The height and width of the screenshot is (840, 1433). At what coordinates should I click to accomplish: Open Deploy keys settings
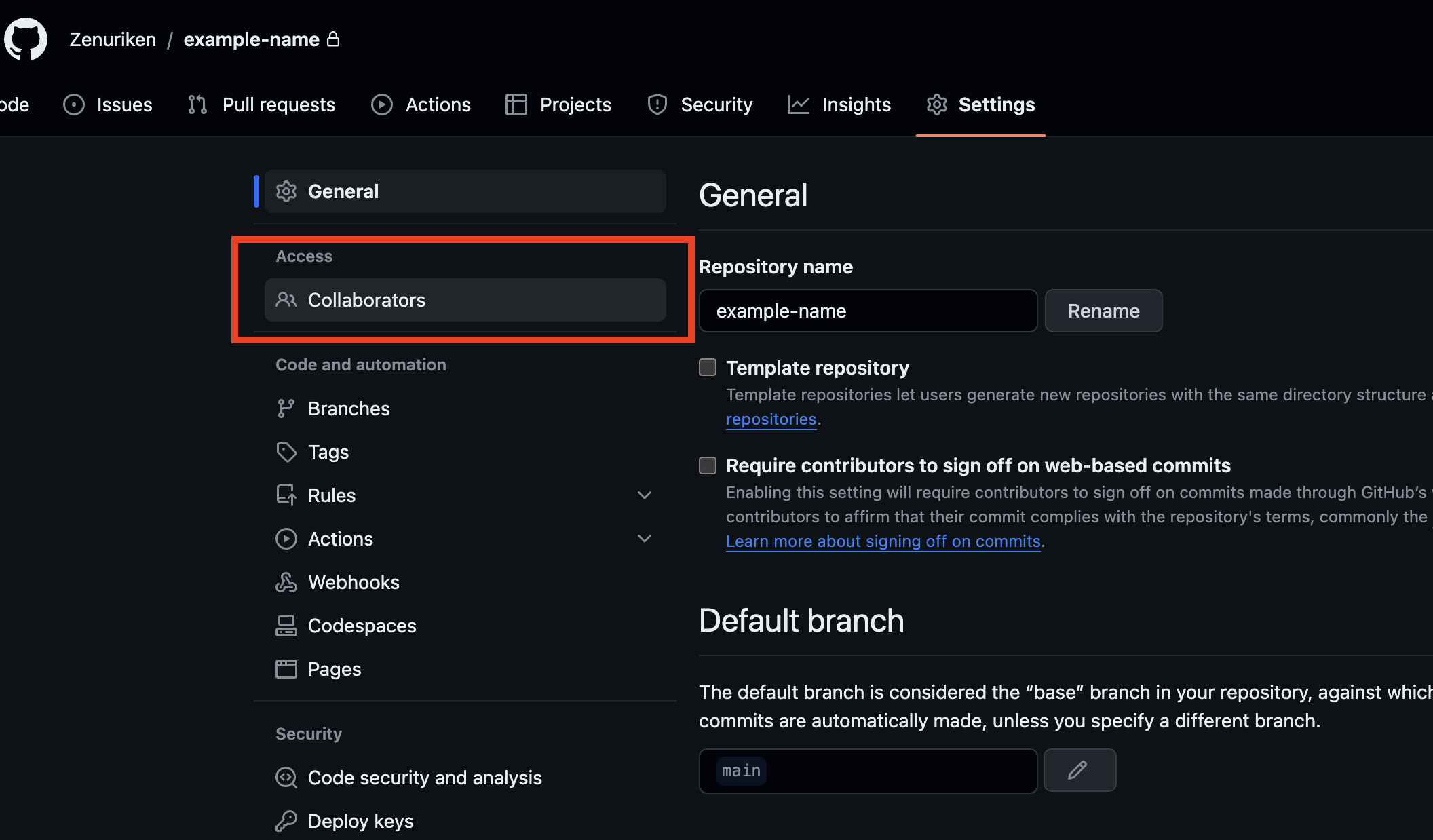pos(465,821)
